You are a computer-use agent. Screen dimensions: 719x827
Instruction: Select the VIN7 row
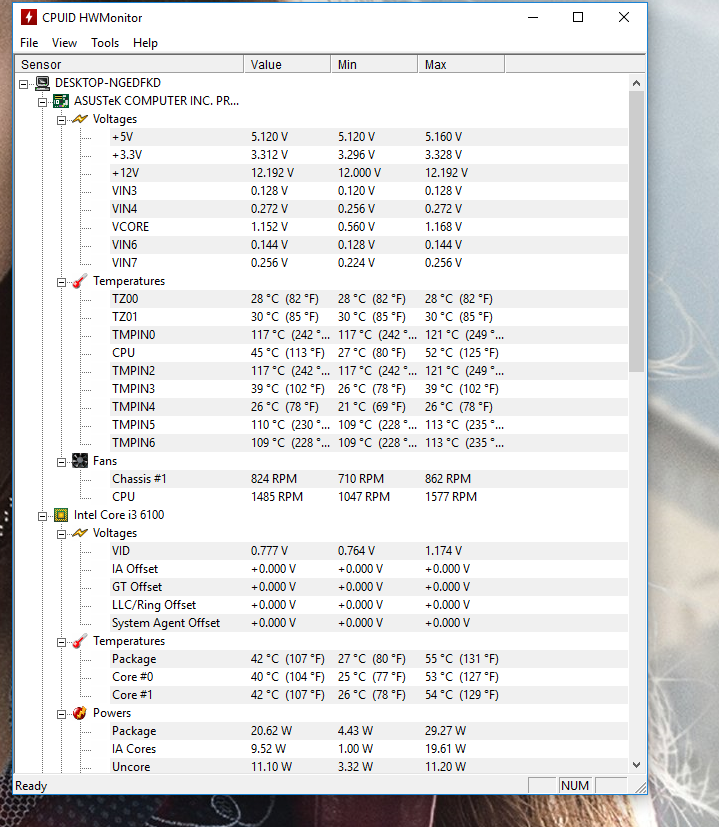[369, 263]
